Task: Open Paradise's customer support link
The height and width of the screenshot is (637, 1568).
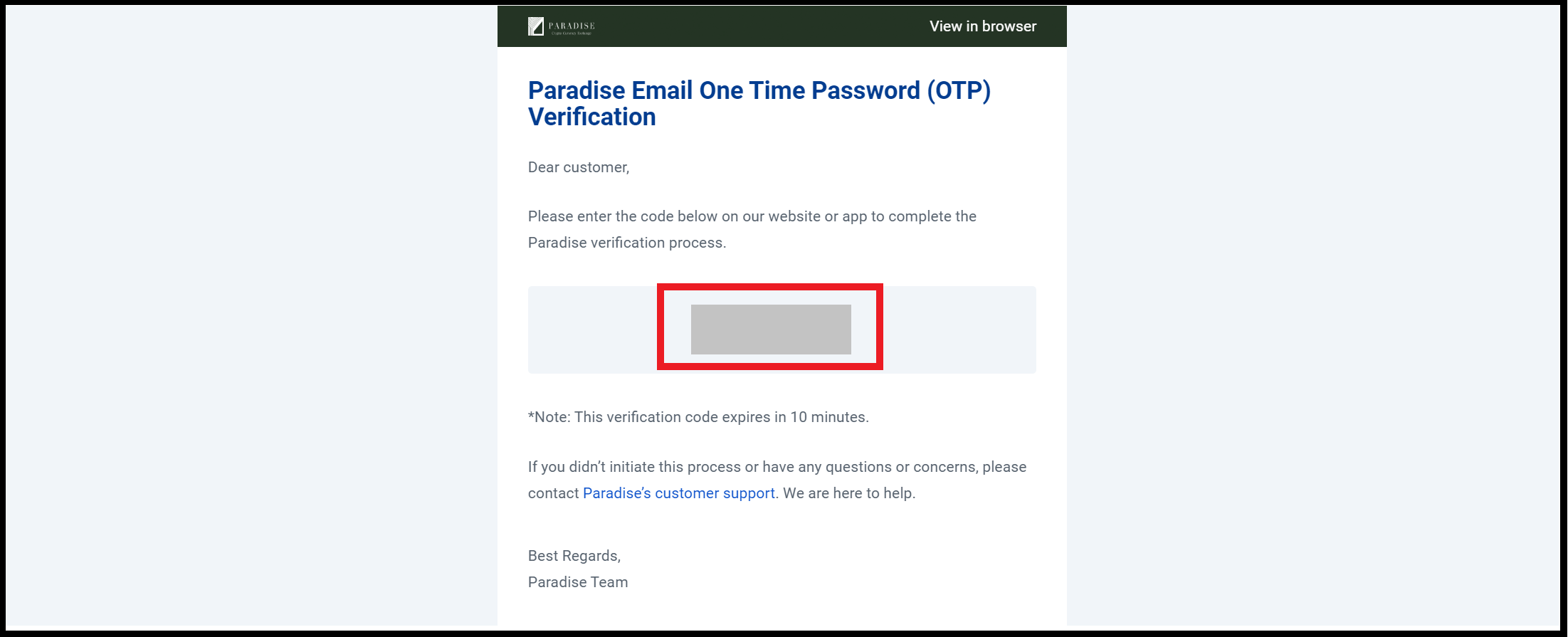Action: pos(679,493)
